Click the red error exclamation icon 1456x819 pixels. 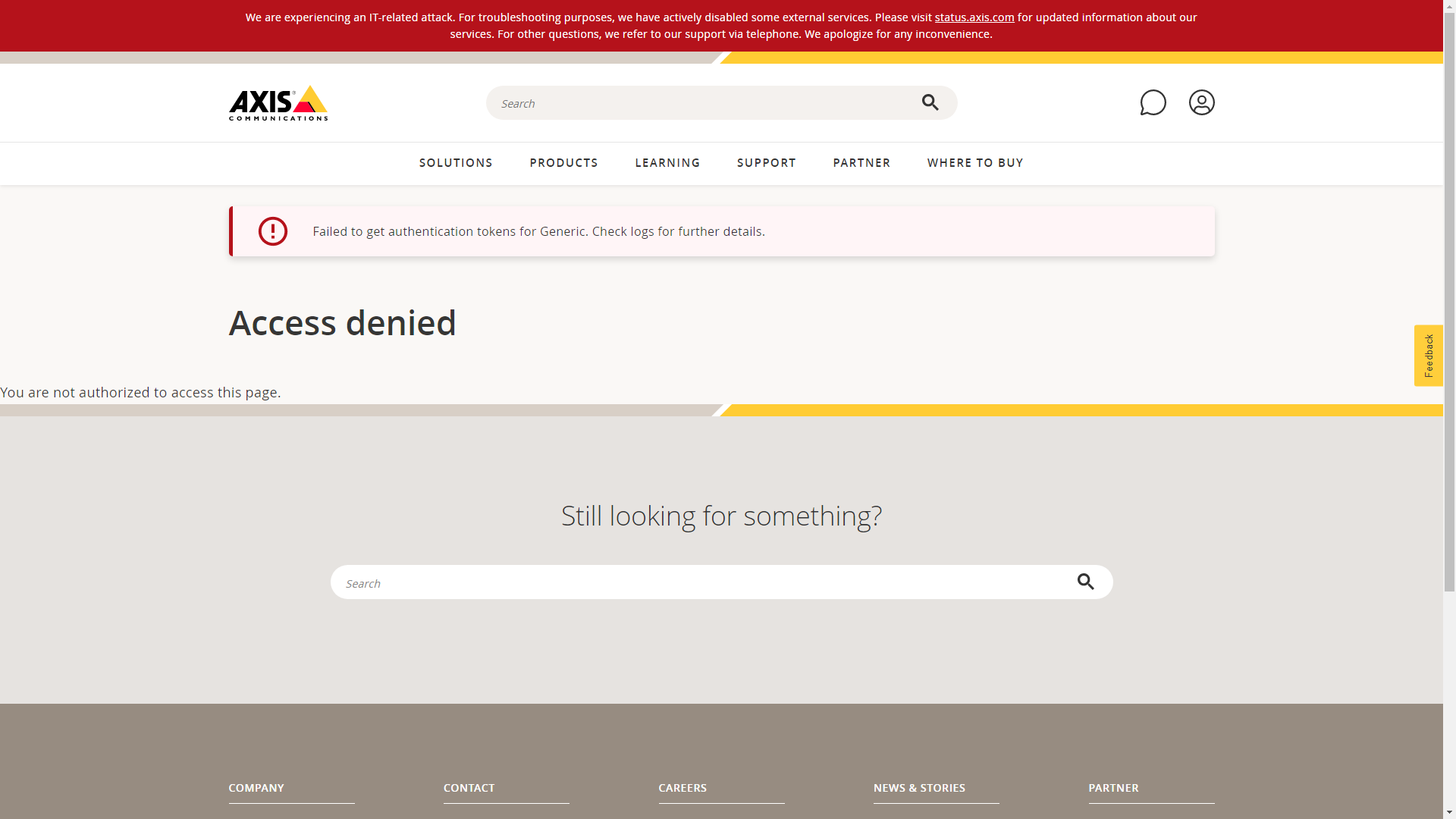(x=273, y=231)
